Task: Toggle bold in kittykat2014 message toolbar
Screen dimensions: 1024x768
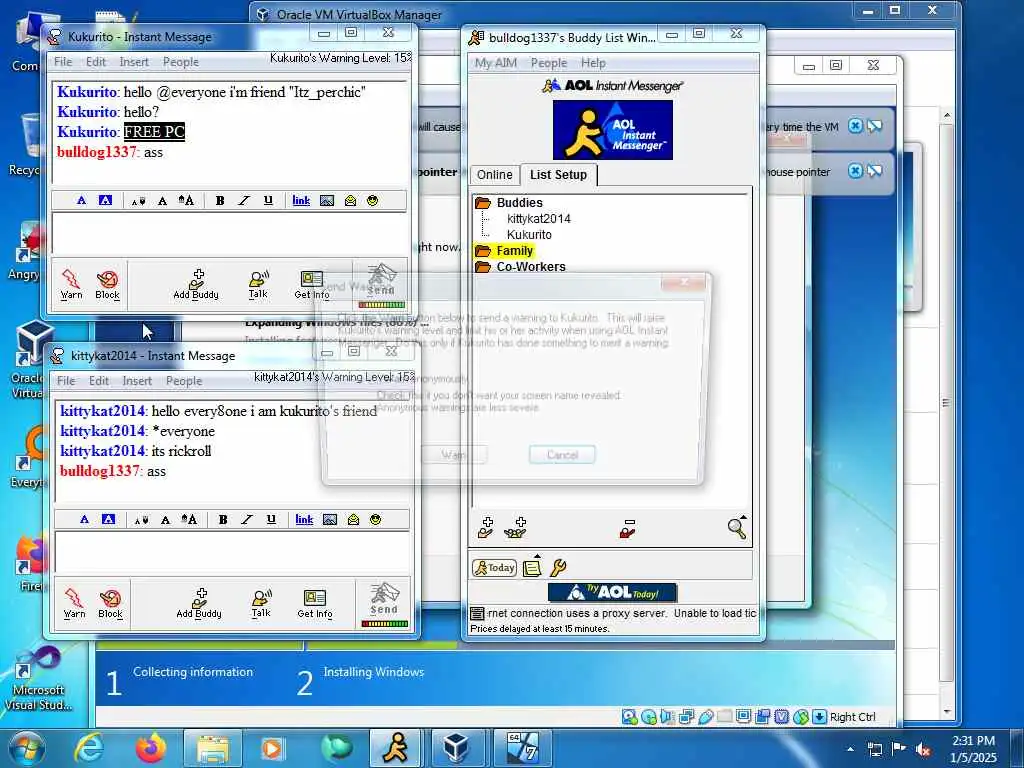Action: 223,519
